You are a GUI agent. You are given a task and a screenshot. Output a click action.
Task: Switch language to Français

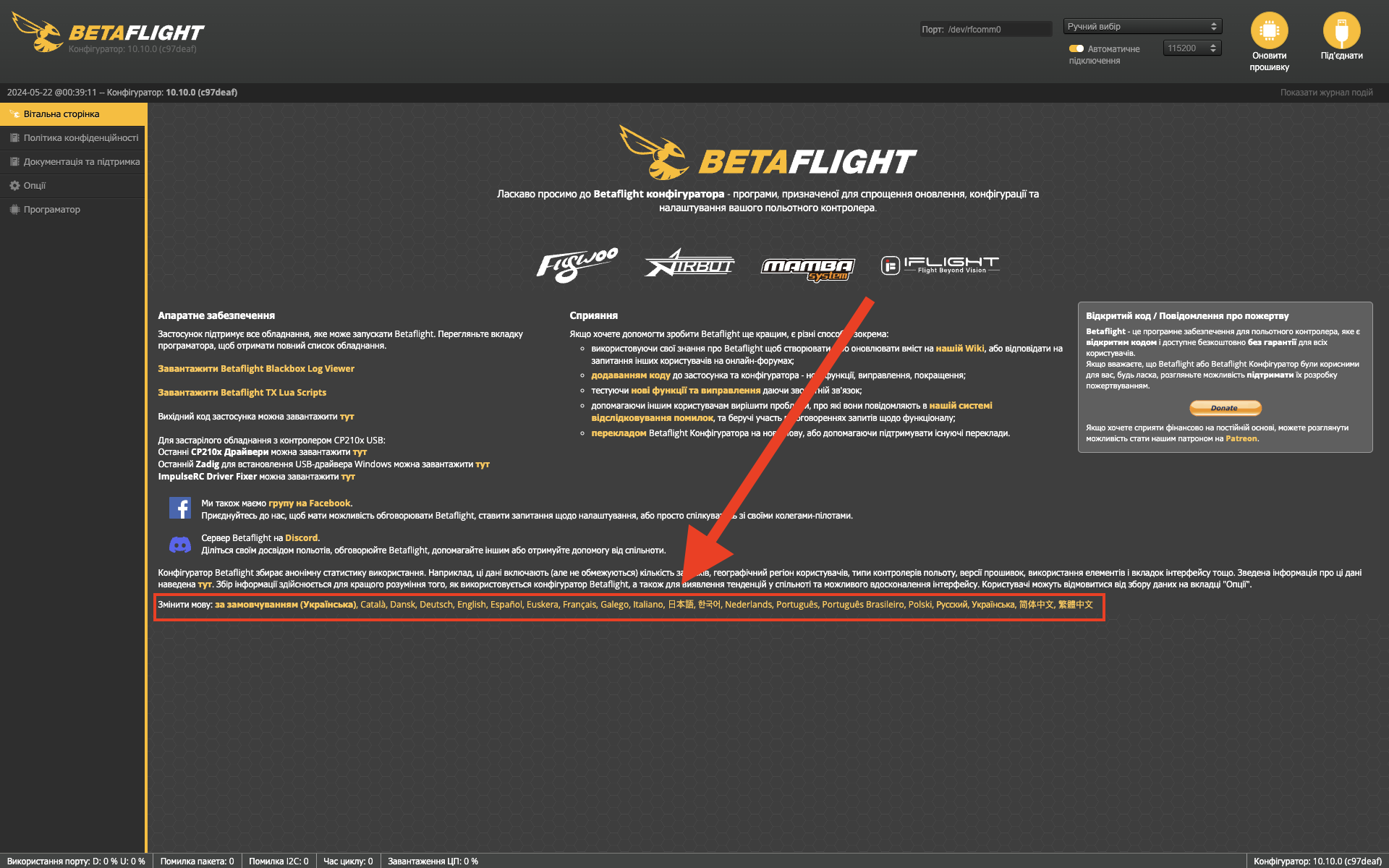[x=579, y=605]
